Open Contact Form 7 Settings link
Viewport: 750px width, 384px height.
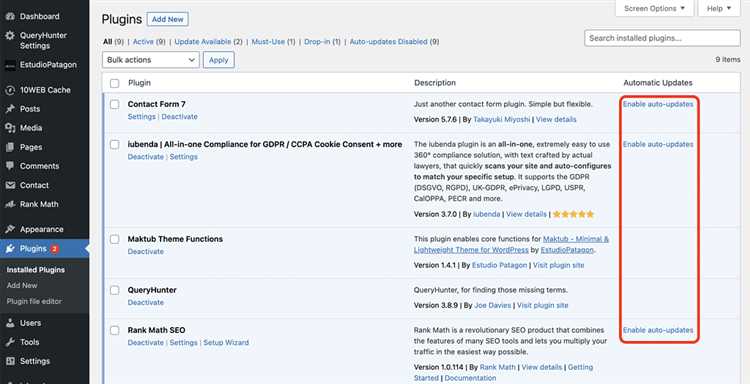142,117
